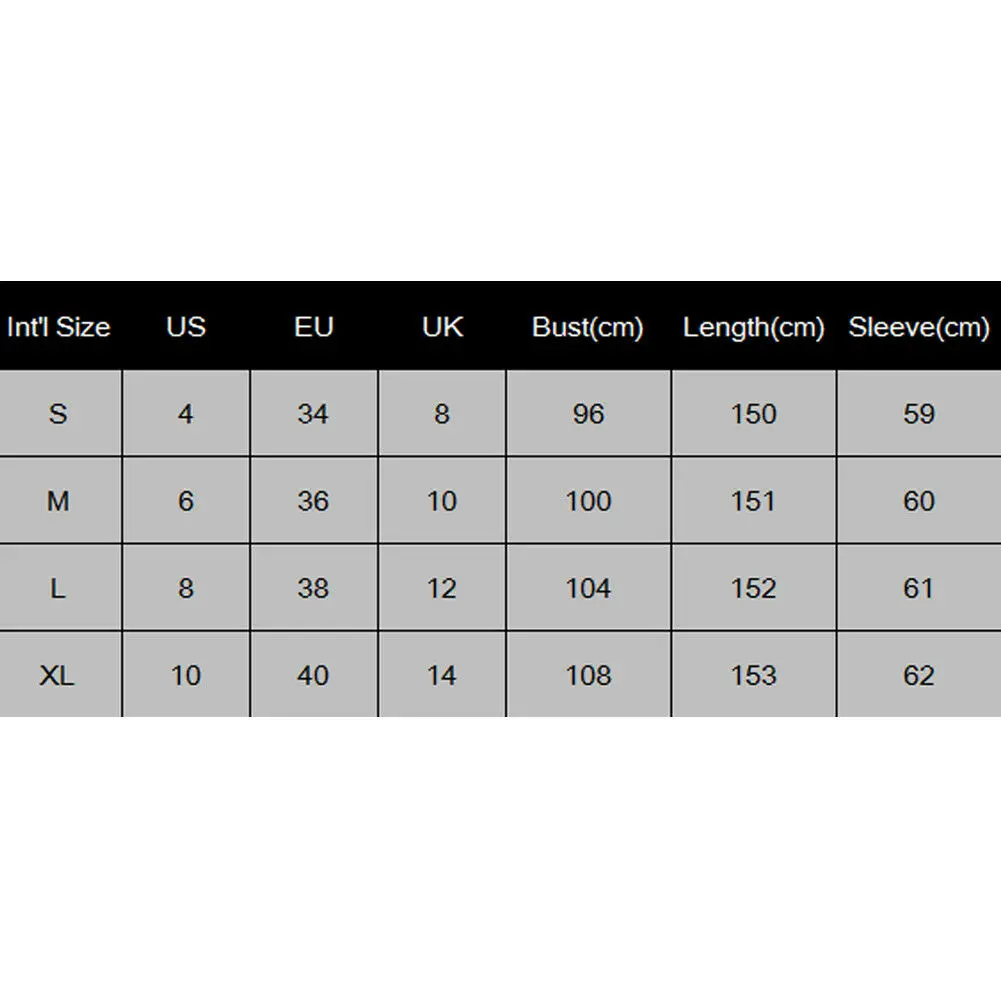Select the S size row label
Viewport: 1001px width, 1001px height.
(58, 414)
